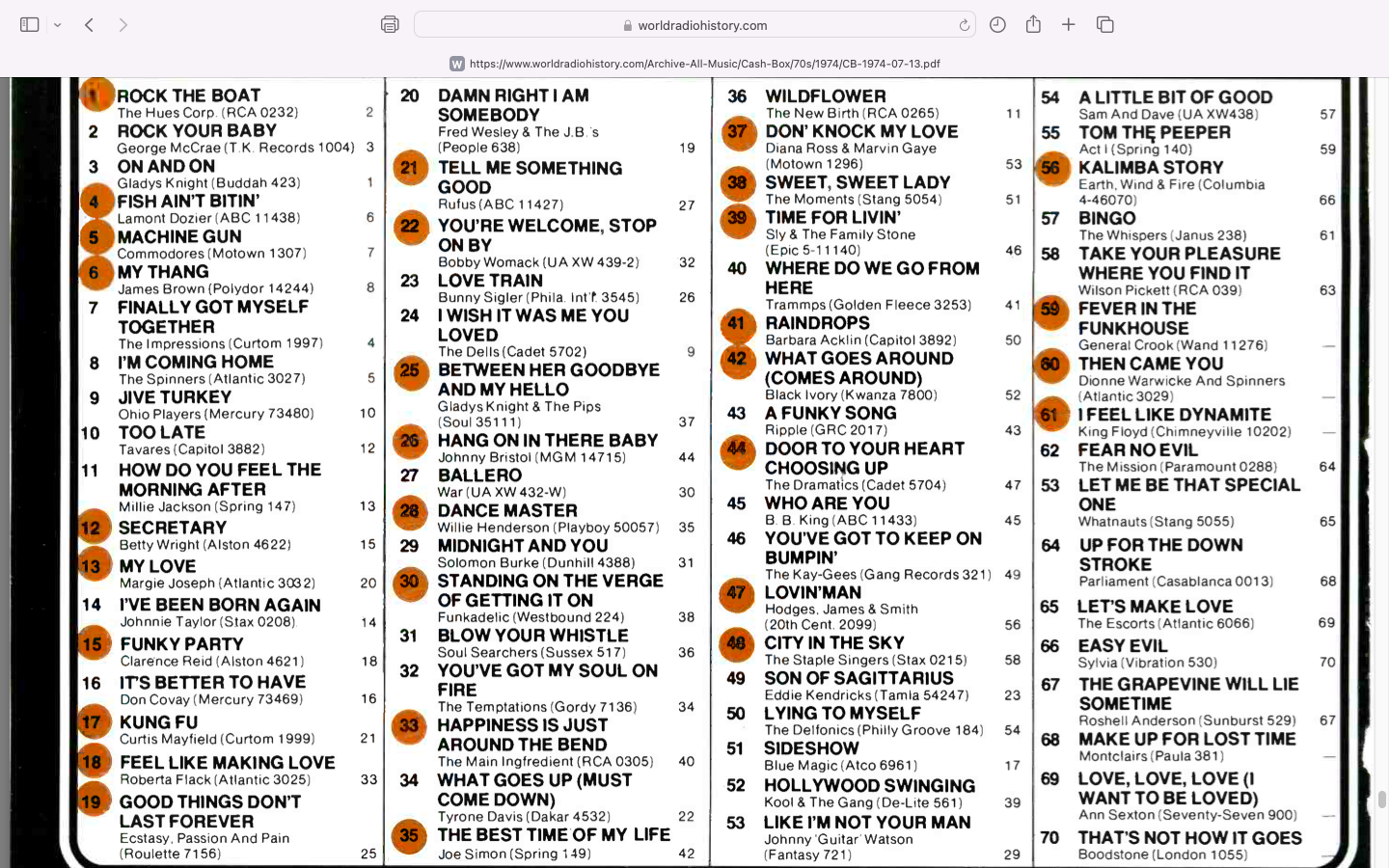Screen dimensions: 1389x868
Task: Click 'MY THANG' song title
Action: pos(163,272)
